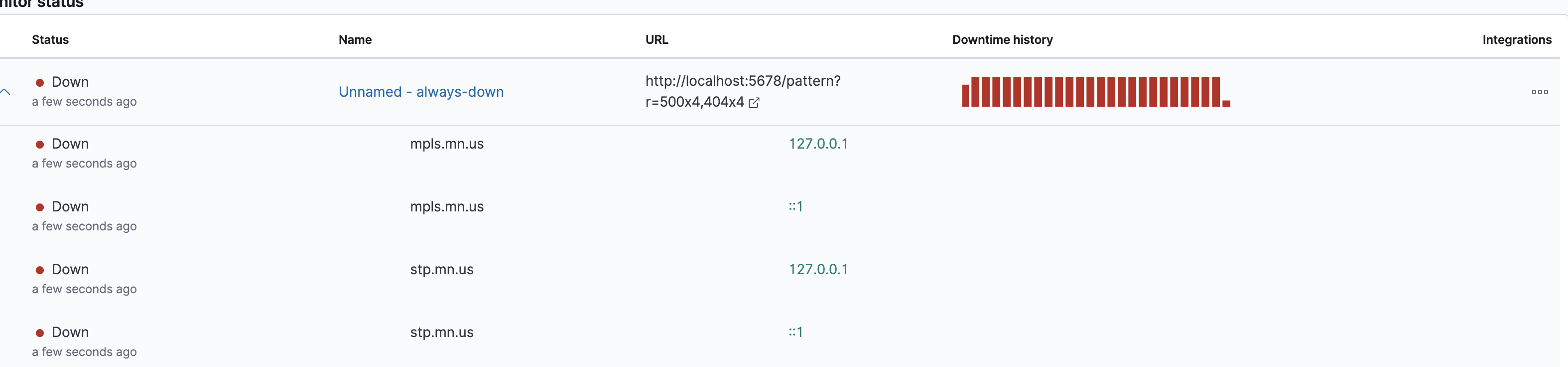Open the Unnamed - always-down monitor
The width and height of the screenshot is (1568, 367).
point(421,91)
